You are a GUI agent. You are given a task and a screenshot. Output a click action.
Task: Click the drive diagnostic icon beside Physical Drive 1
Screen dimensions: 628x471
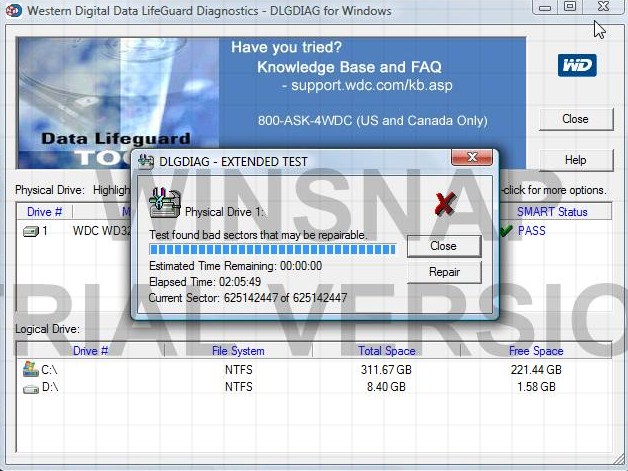point(164,203)
